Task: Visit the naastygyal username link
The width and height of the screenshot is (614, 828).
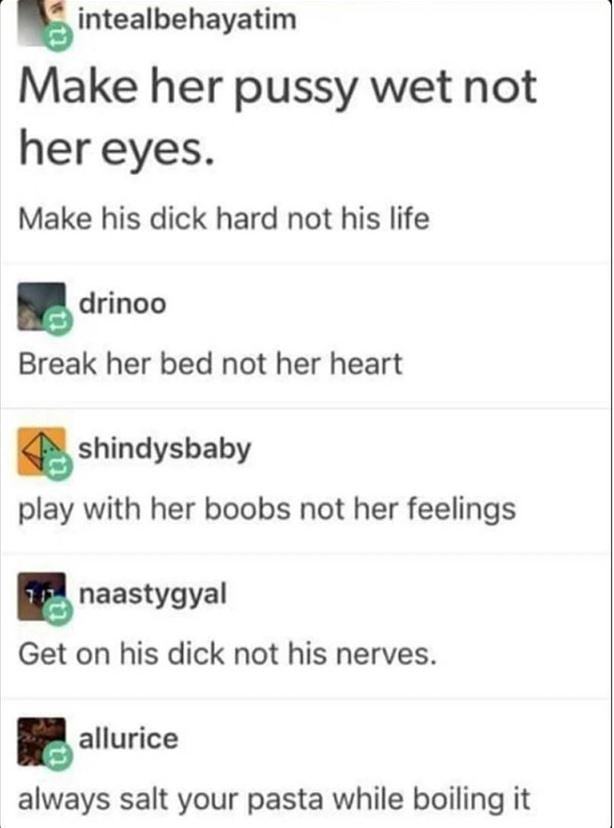Action: (x=153, y=595)
